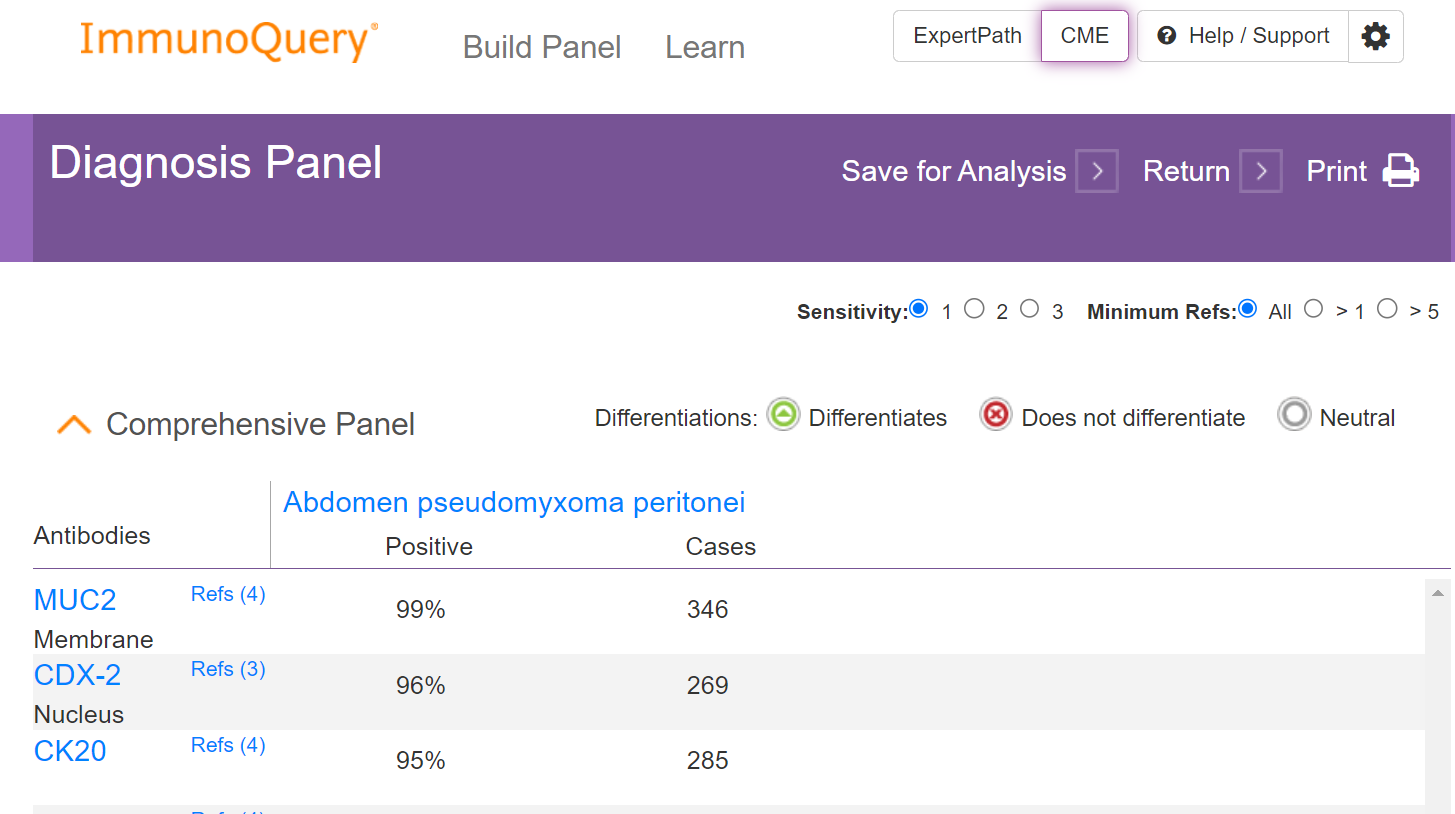1455x814 pixels.
Task: Open Refs (3) for CDX-2
Action: coord(228,669)
